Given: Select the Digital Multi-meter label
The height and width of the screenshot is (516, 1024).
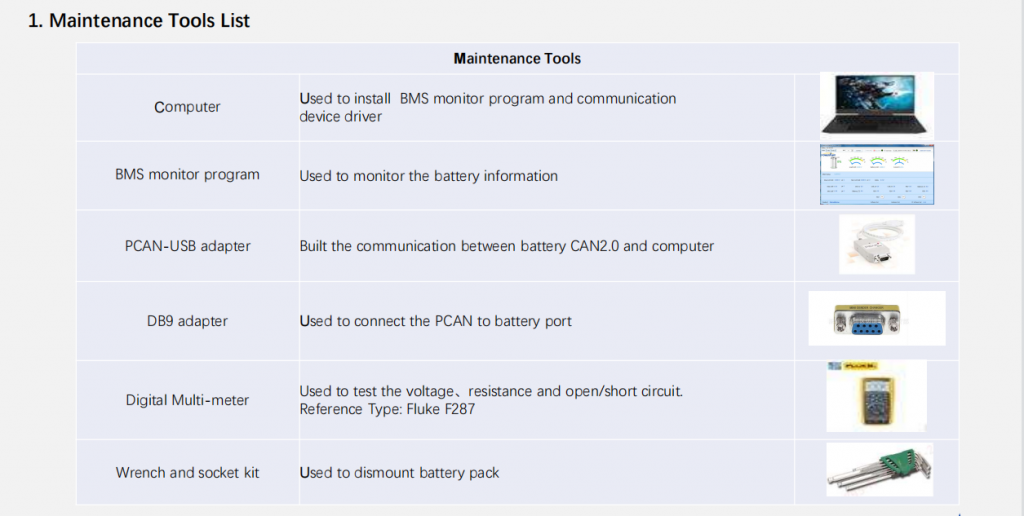Looking at the screenshot, I should coord(187,400).
